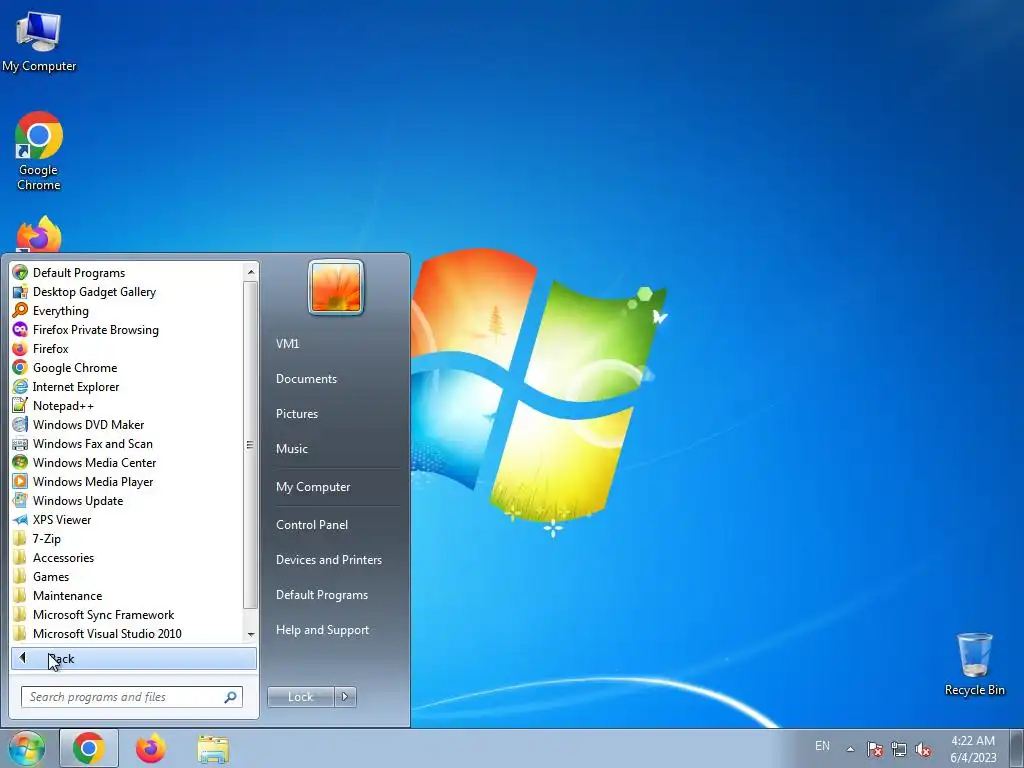This screenshot has width=1024, height=768.
Task: Launch Windows Media Center
Action: (x=127, y=462)
